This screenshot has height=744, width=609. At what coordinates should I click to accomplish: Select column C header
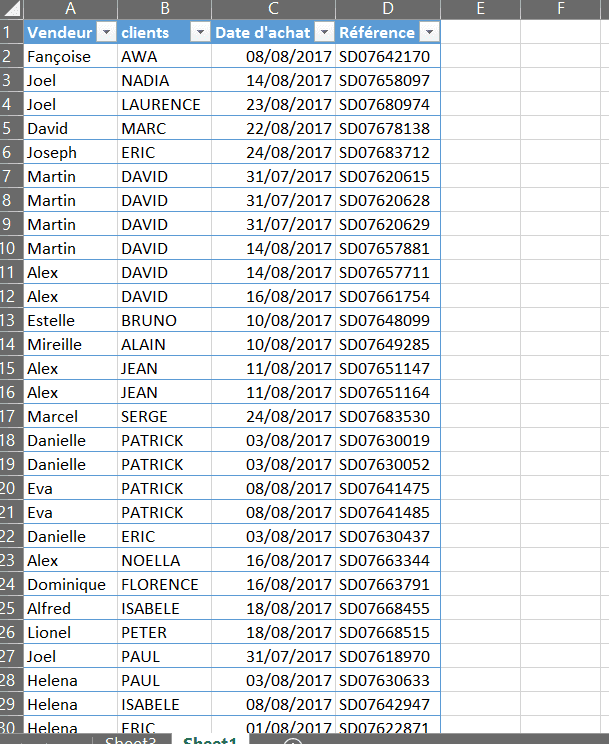(273, 9)
